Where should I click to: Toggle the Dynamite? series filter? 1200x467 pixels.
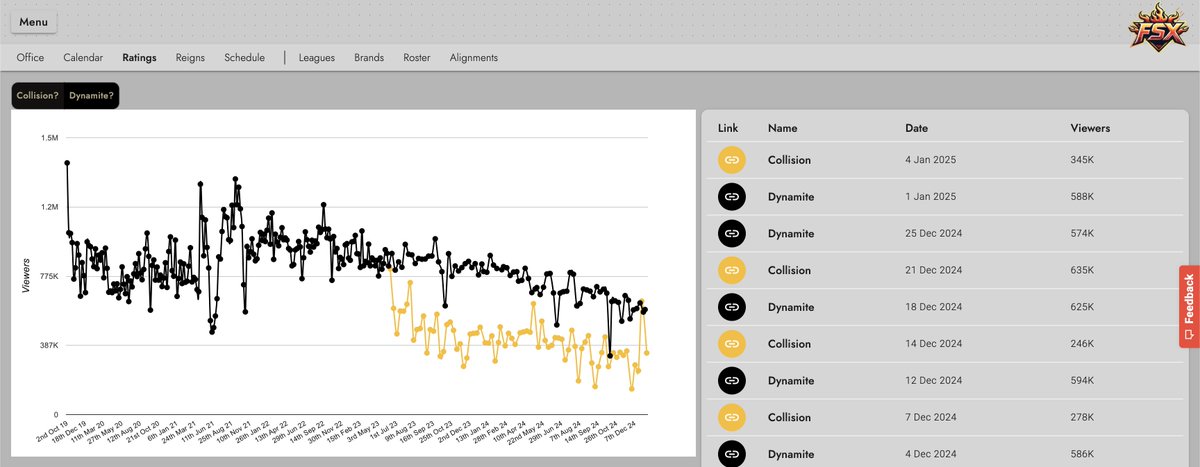91,95
